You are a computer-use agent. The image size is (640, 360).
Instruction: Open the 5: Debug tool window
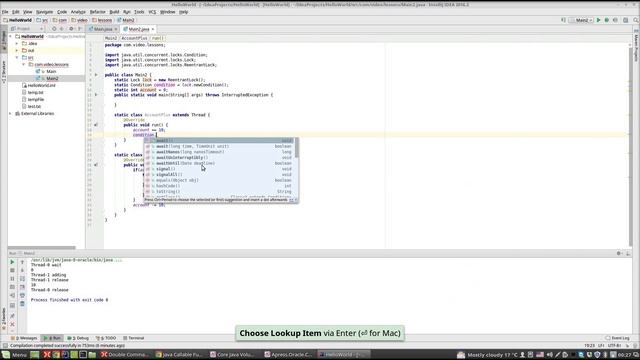tap(78, 338)
